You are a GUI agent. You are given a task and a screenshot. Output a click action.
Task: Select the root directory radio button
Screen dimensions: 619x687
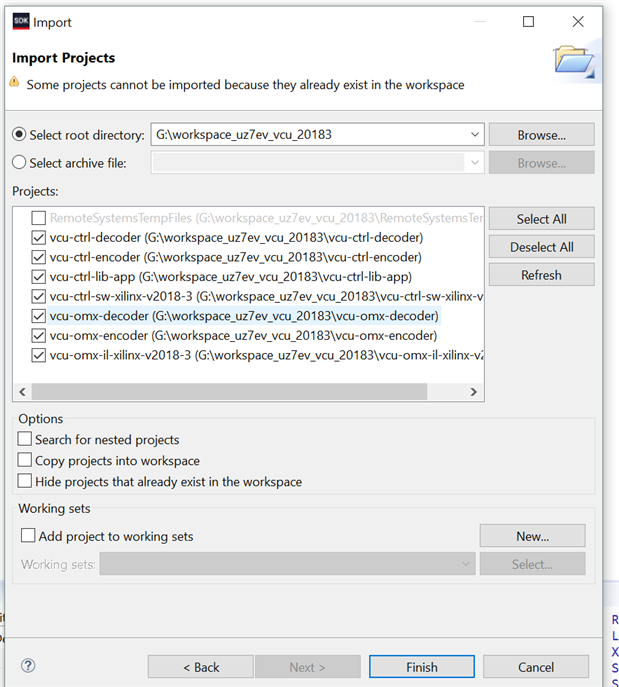click(19, 135)
